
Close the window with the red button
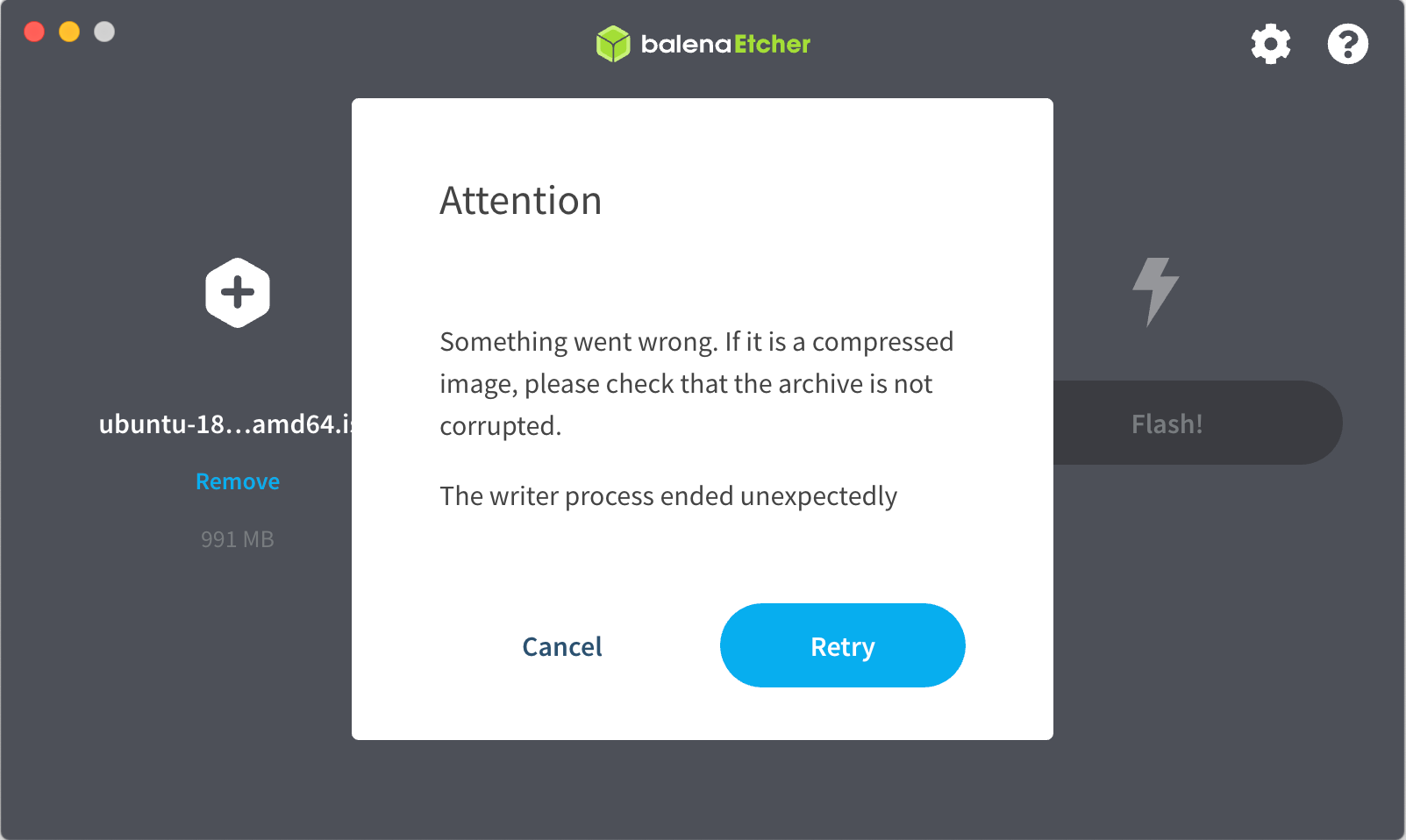point(34,32)
